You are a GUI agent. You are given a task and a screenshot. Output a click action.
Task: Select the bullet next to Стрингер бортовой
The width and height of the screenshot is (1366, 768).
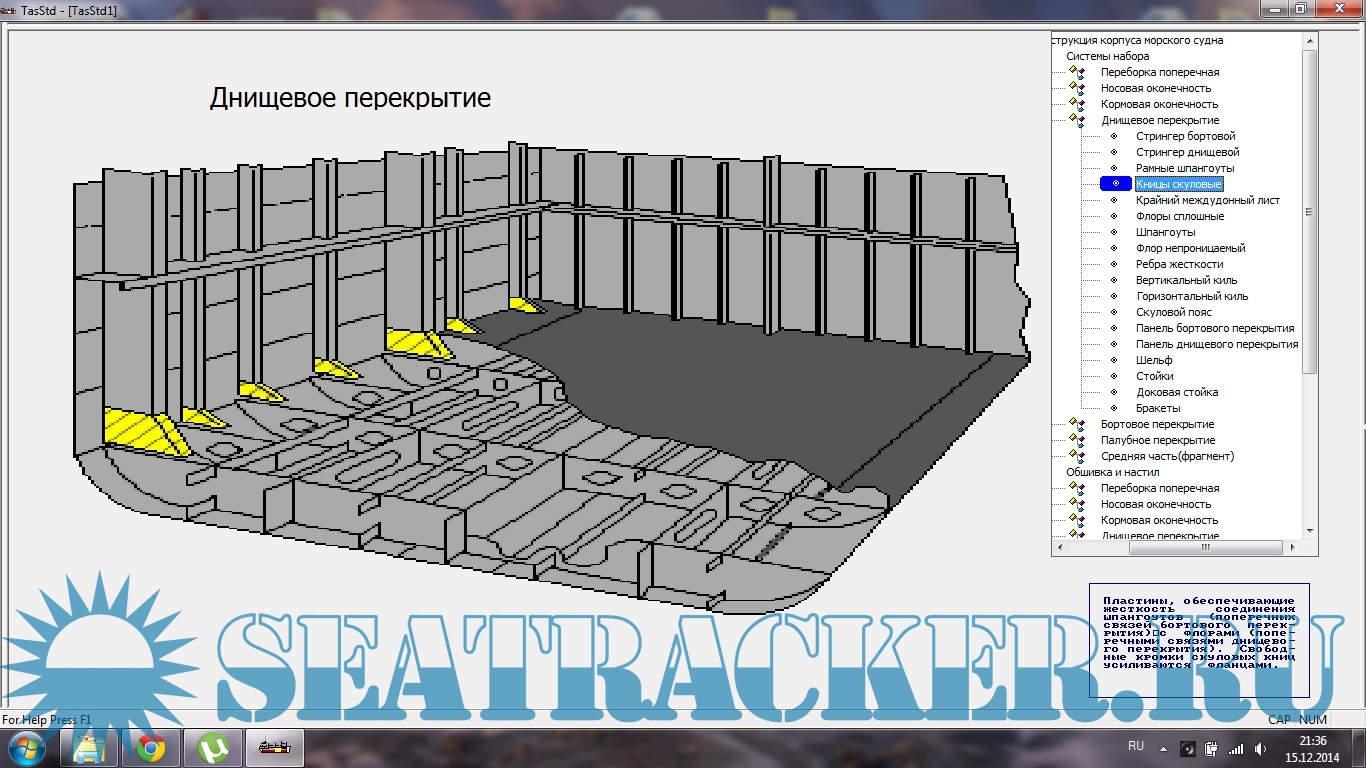[x=1114, y=136]
